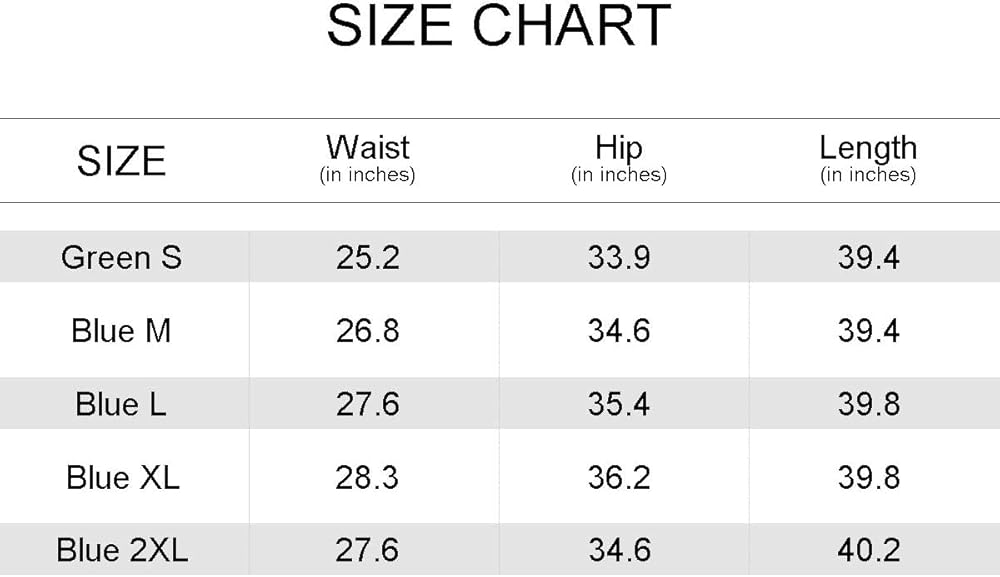Select the 36.2 hip value
Screen dimensions: 1000x577
[619, 477]
